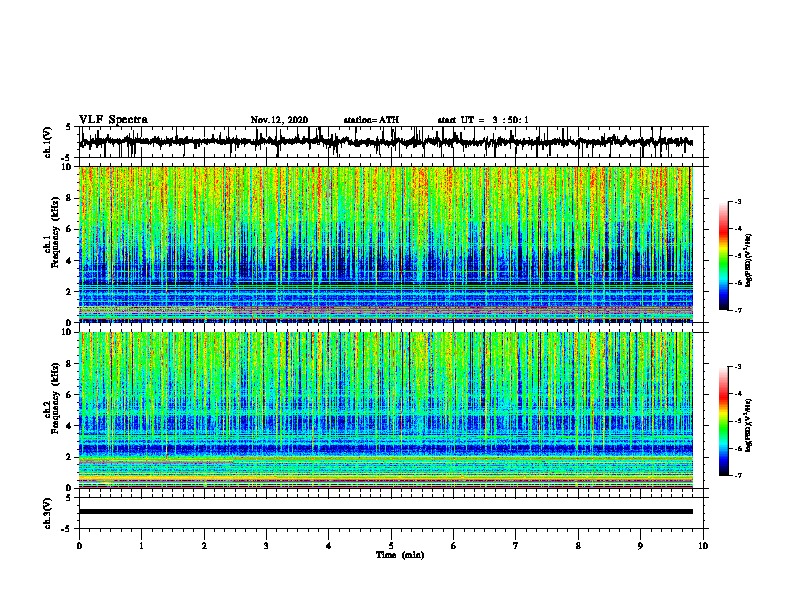This screenshot has height=612, width=792.
Task: Click the "Time (min)" axis label
Action: tap(400, 555)
